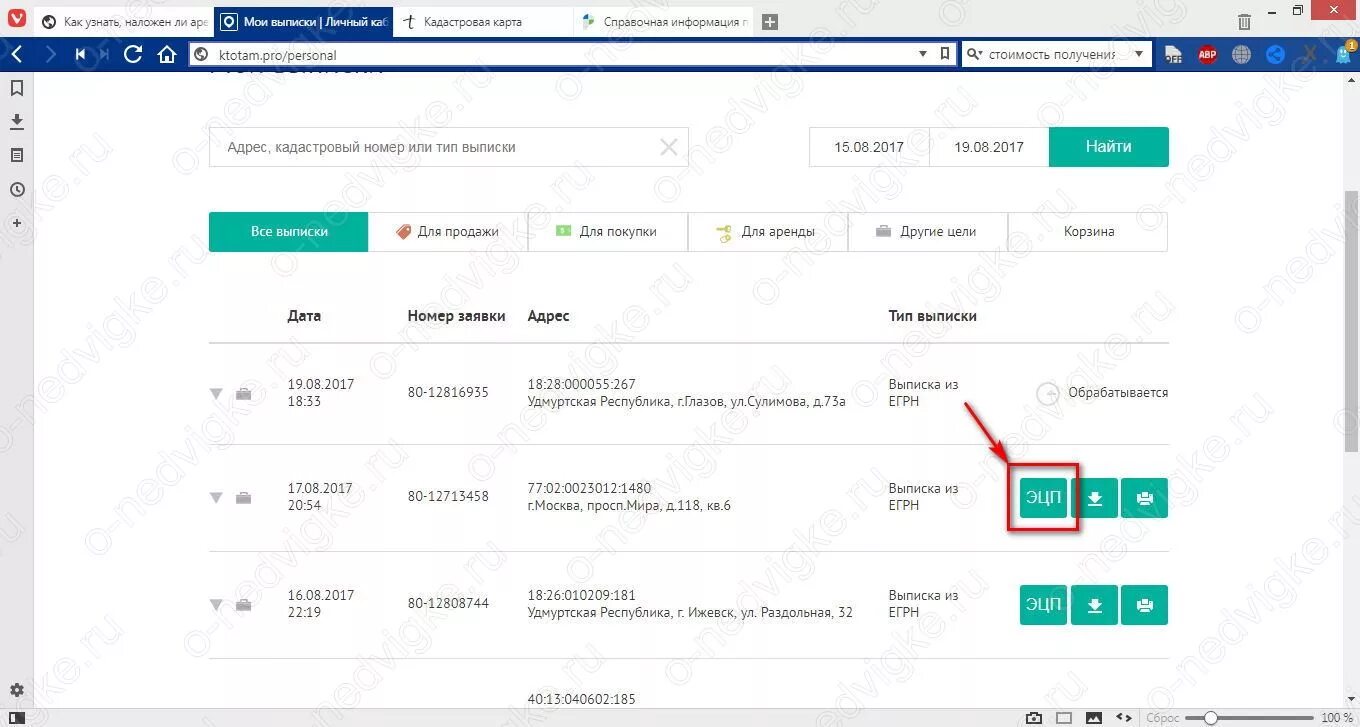This screenshot has width=1360, height=727.
Task: Open the address bar dropdown arrow
Action: [923, 54]
